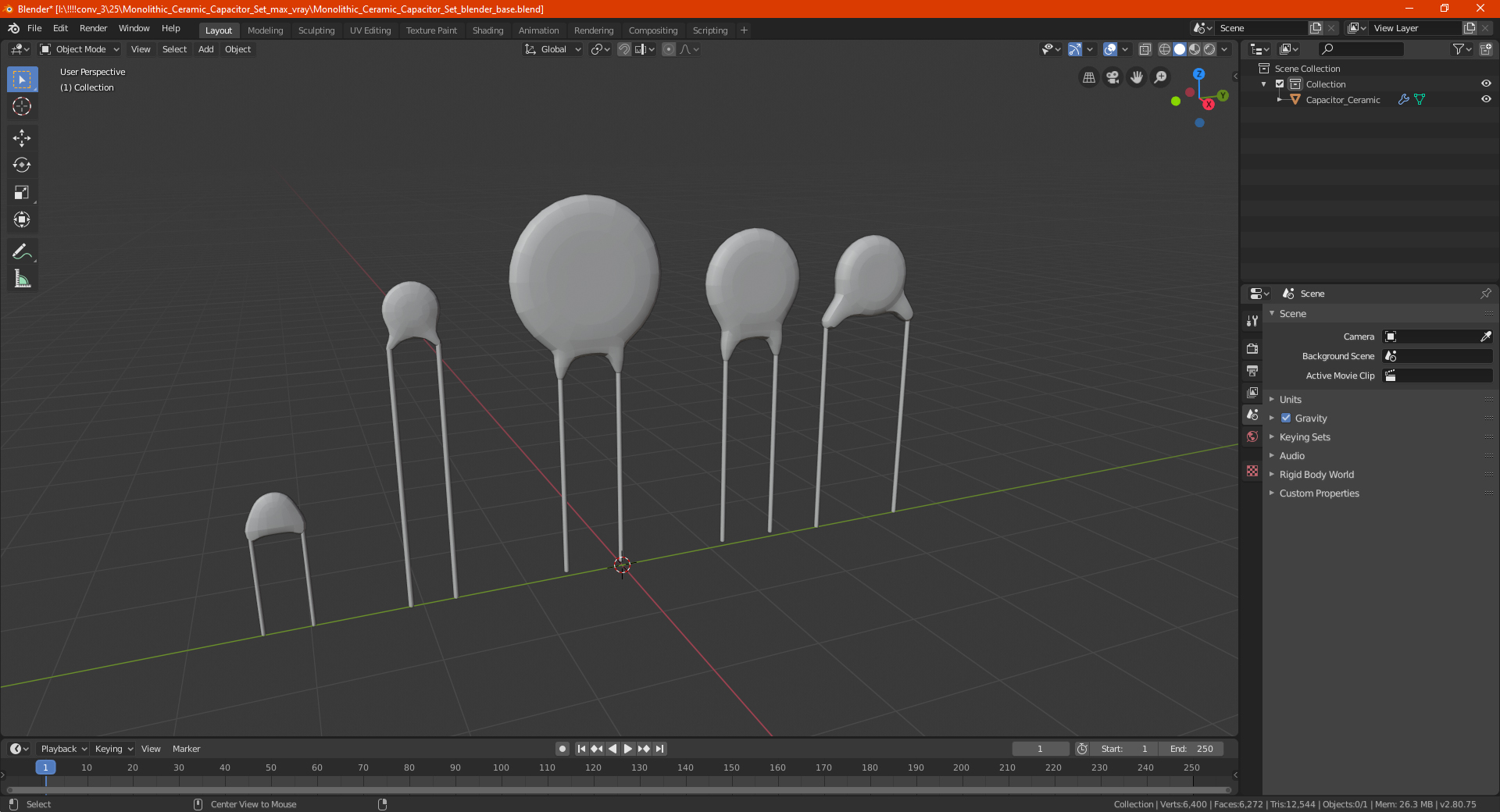Toggle perspective/orthographic view icon

[x=1088, y=77]
